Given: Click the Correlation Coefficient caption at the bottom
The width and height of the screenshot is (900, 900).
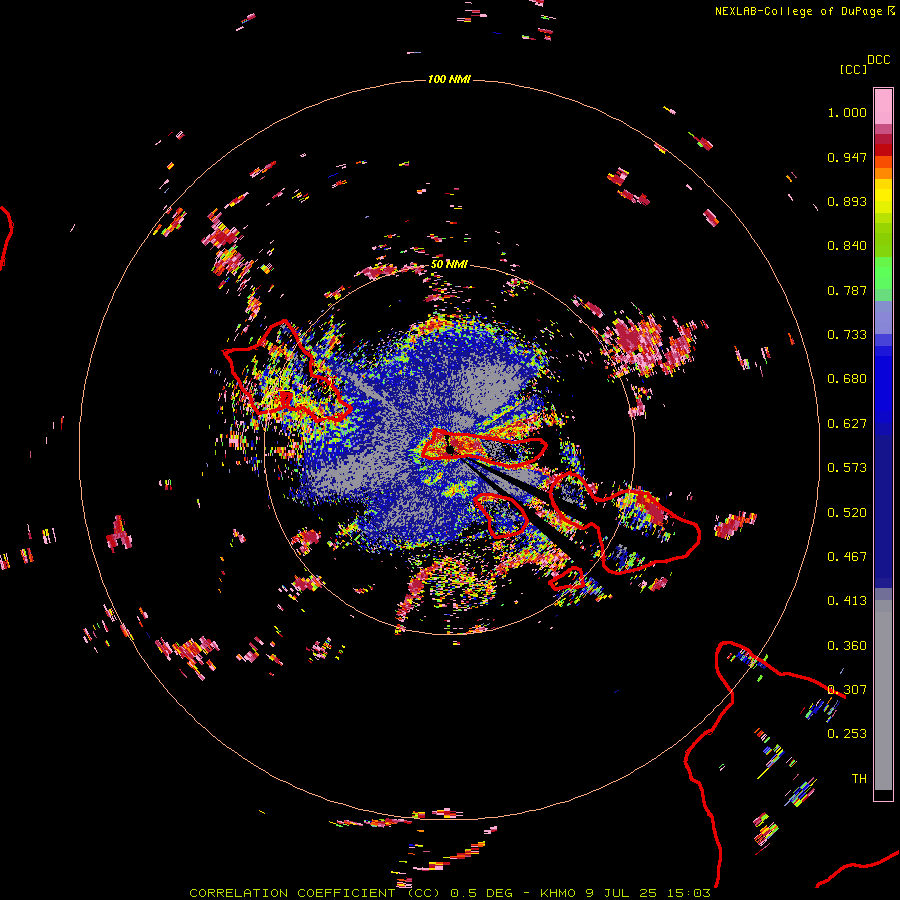Looking at the screenshot, I should [x=449, y=893].
